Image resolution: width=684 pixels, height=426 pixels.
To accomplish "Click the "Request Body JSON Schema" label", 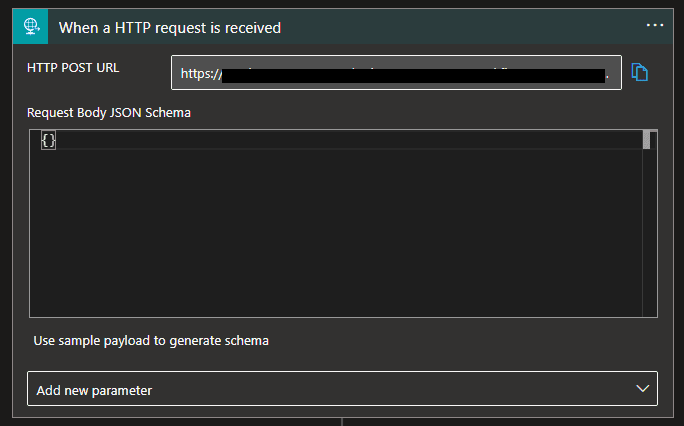I will coord(111,112).
